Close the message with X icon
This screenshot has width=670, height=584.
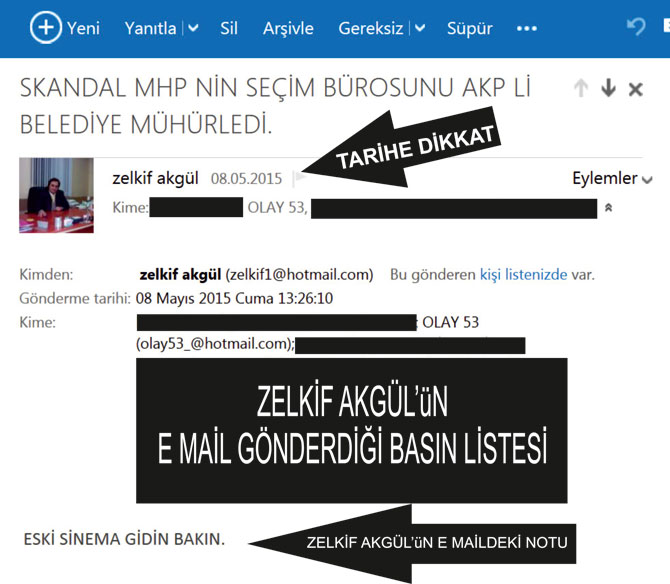[x=636, y=89]
